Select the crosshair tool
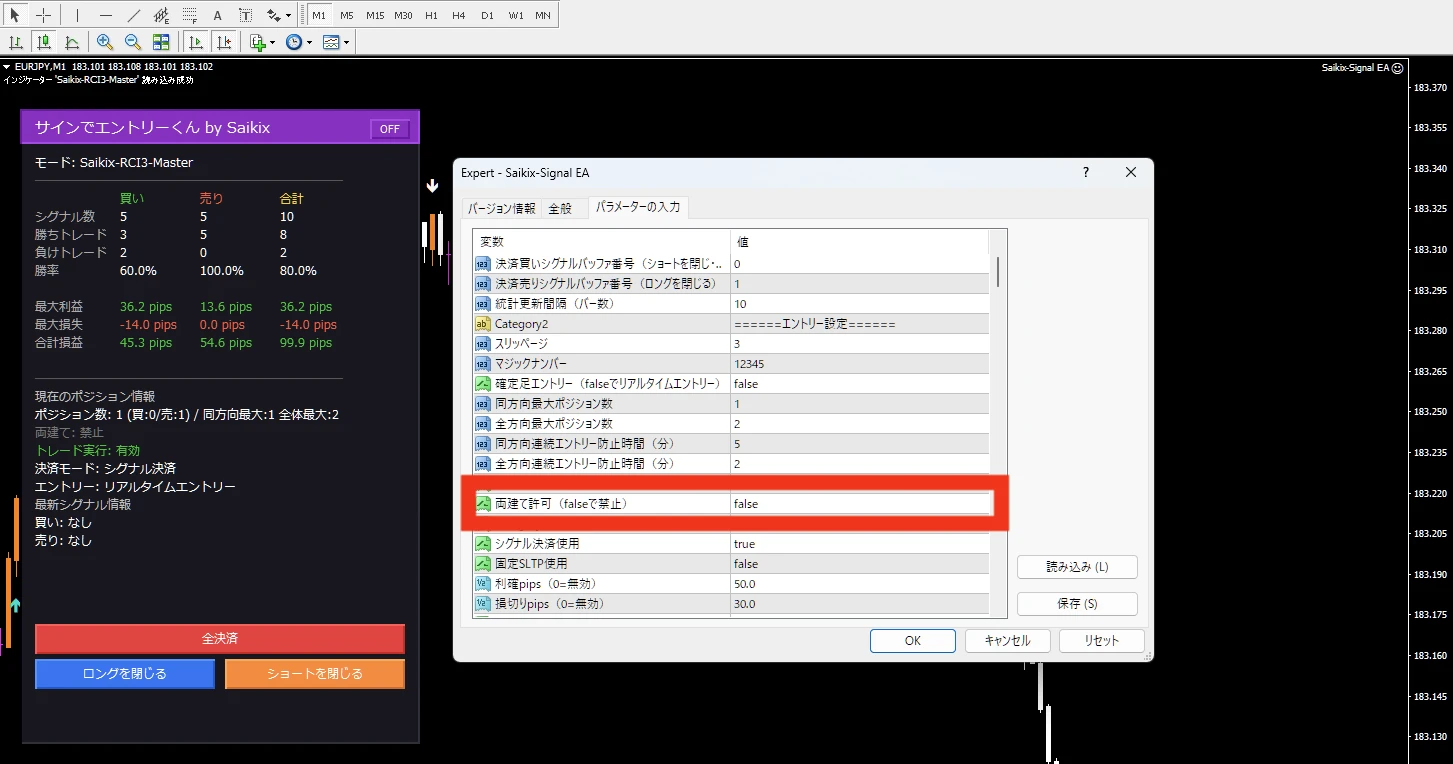Screen dimensions: 1453x764 43,15
